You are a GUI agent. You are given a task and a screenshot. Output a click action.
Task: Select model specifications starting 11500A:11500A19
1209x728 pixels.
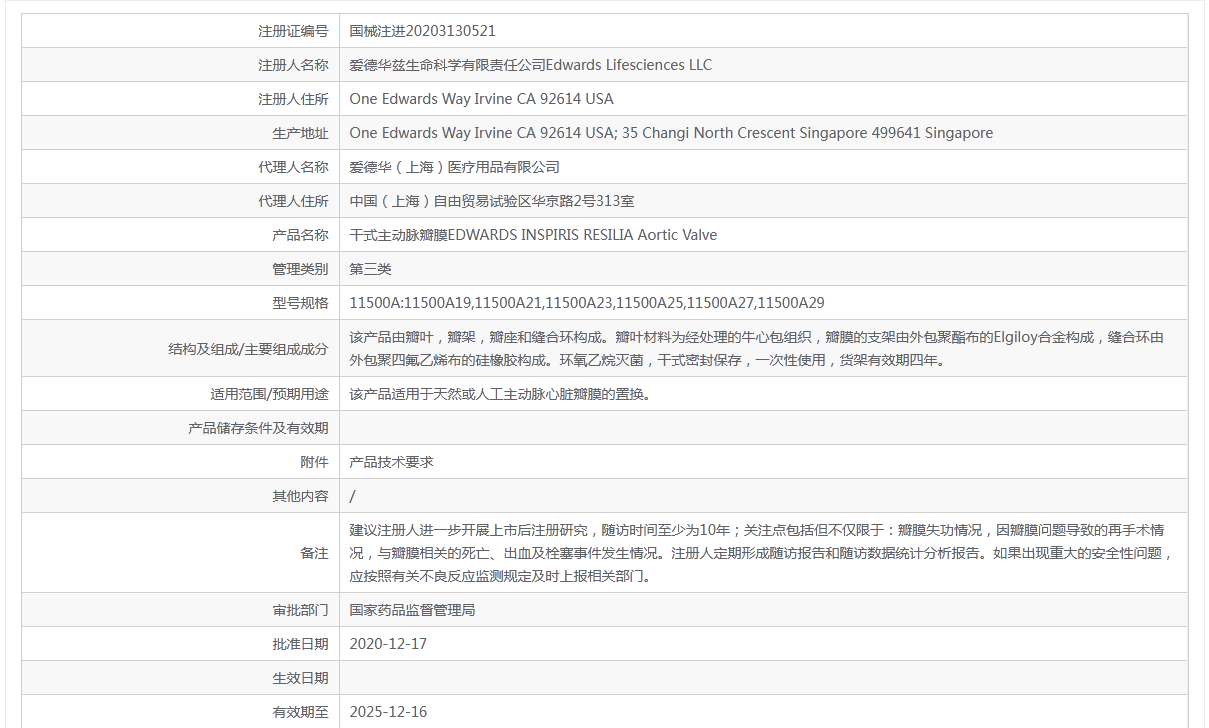(587, 303)
